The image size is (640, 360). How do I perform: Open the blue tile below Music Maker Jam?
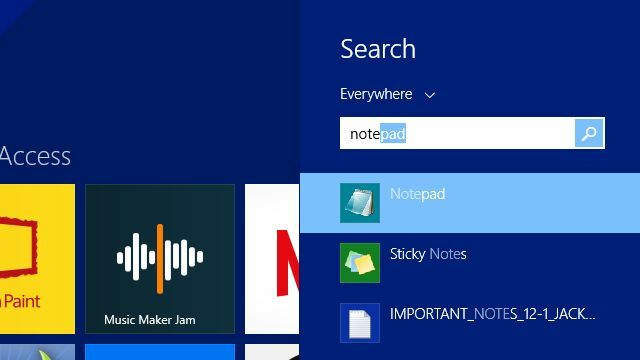(160, 352)
